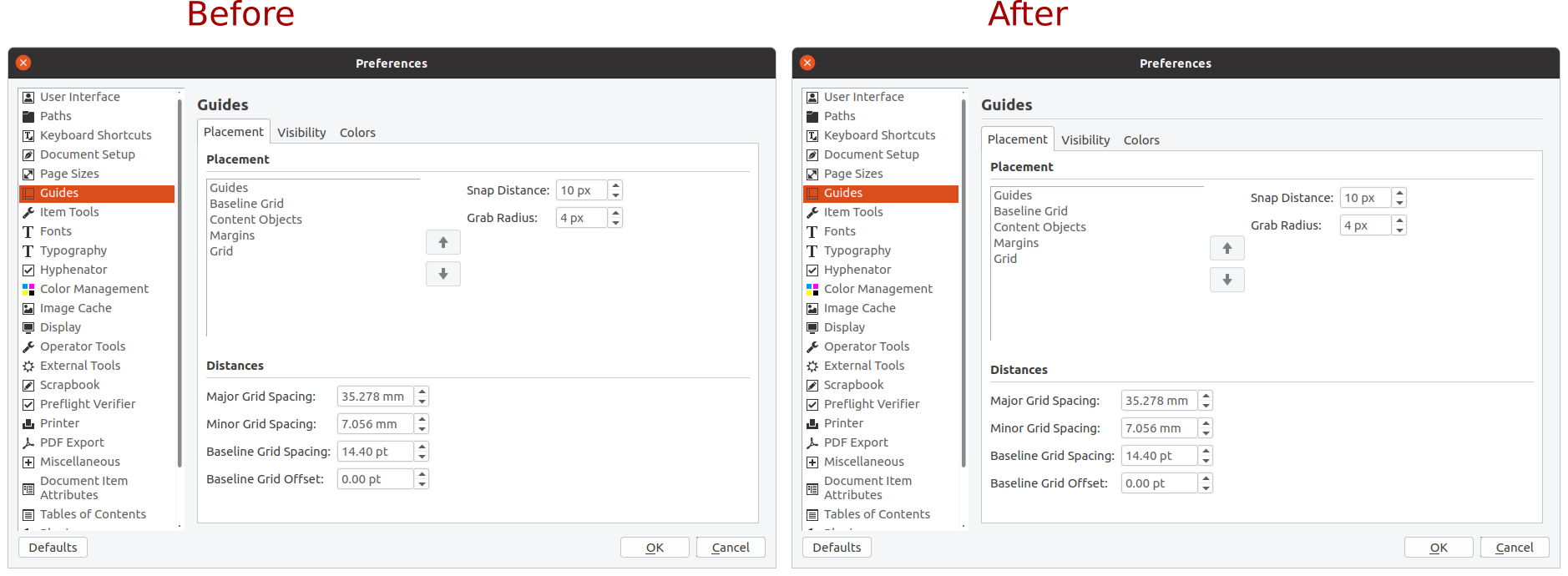Image resolution: width=1568 pixels, height=576 pixels.
Task: Increase Major Grid Spacing in the After dialog
Action: click(1206, 396)
